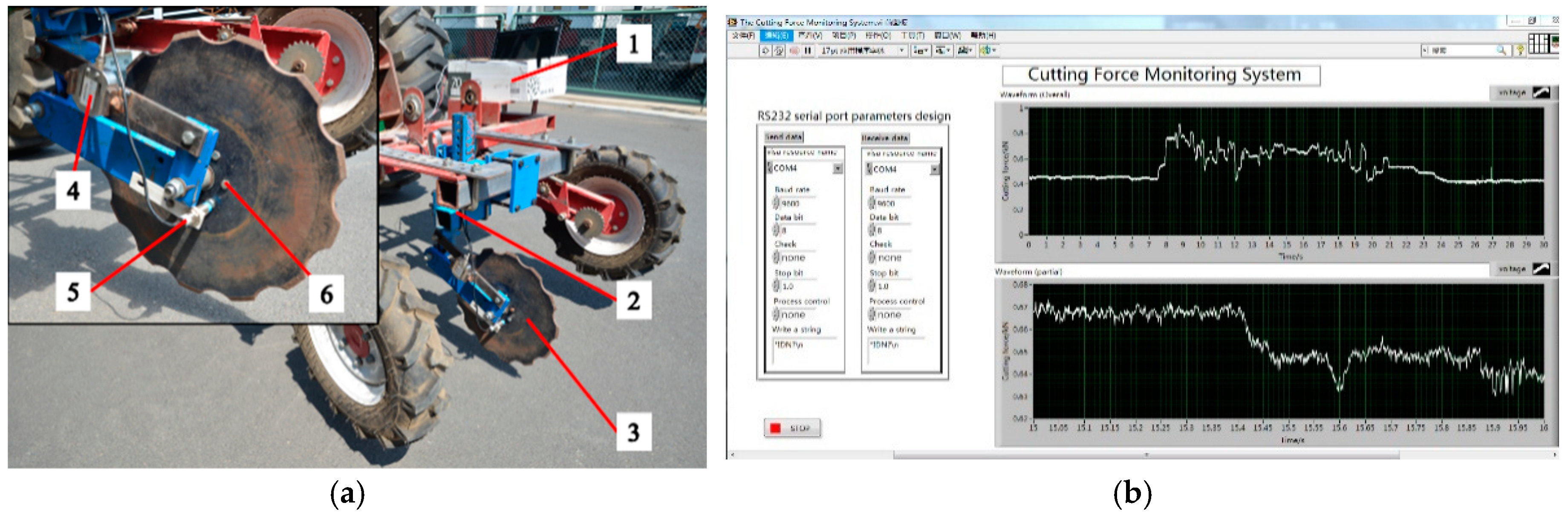Open the Help (H) menu
The height and width of the screenshot is (514, 1568).
coord(983,35)
